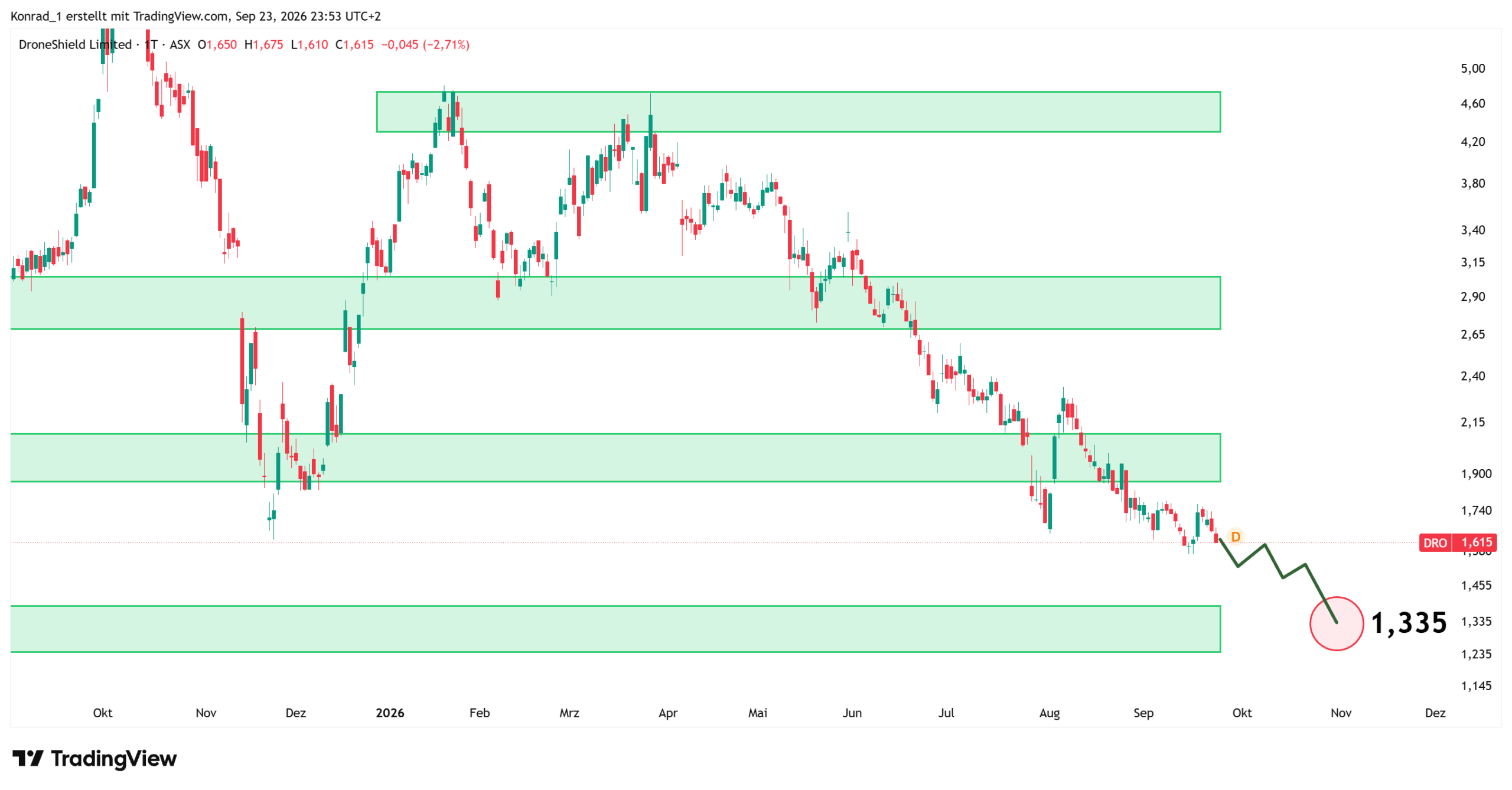Click the Jun label on time axis
The width and height of the screenshot is (1512, 790).
pos(852,713)
